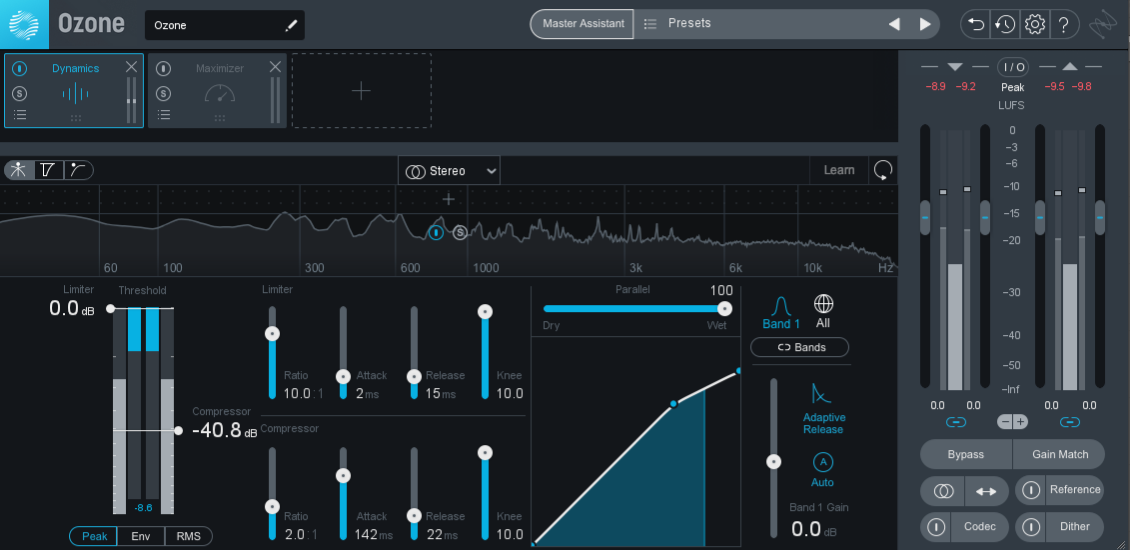Click the stereo/mono overlapping circles icon
This screenshot has height=550, width=1130.
(943, 491)
